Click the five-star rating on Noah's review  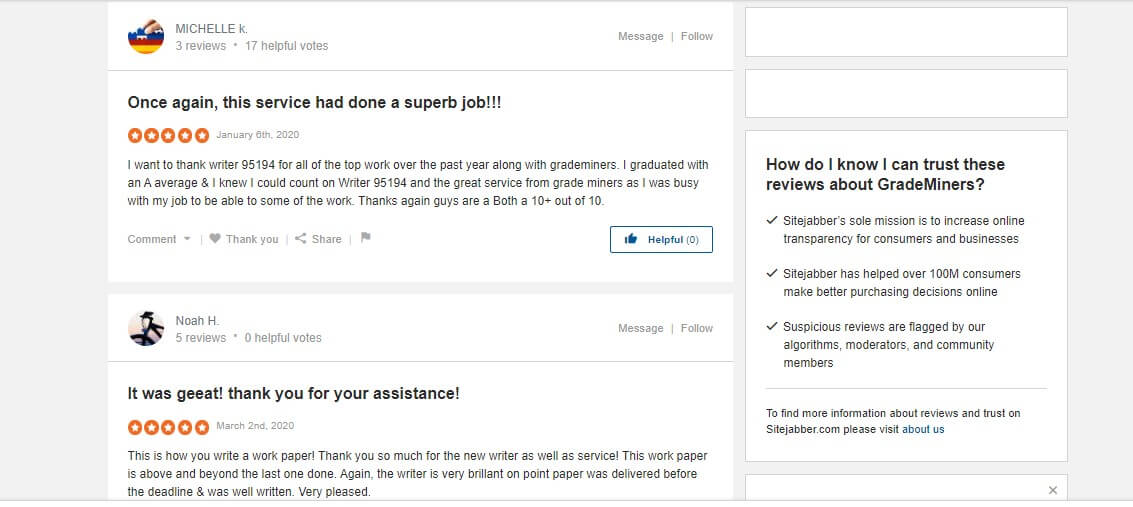click(168, 427)
